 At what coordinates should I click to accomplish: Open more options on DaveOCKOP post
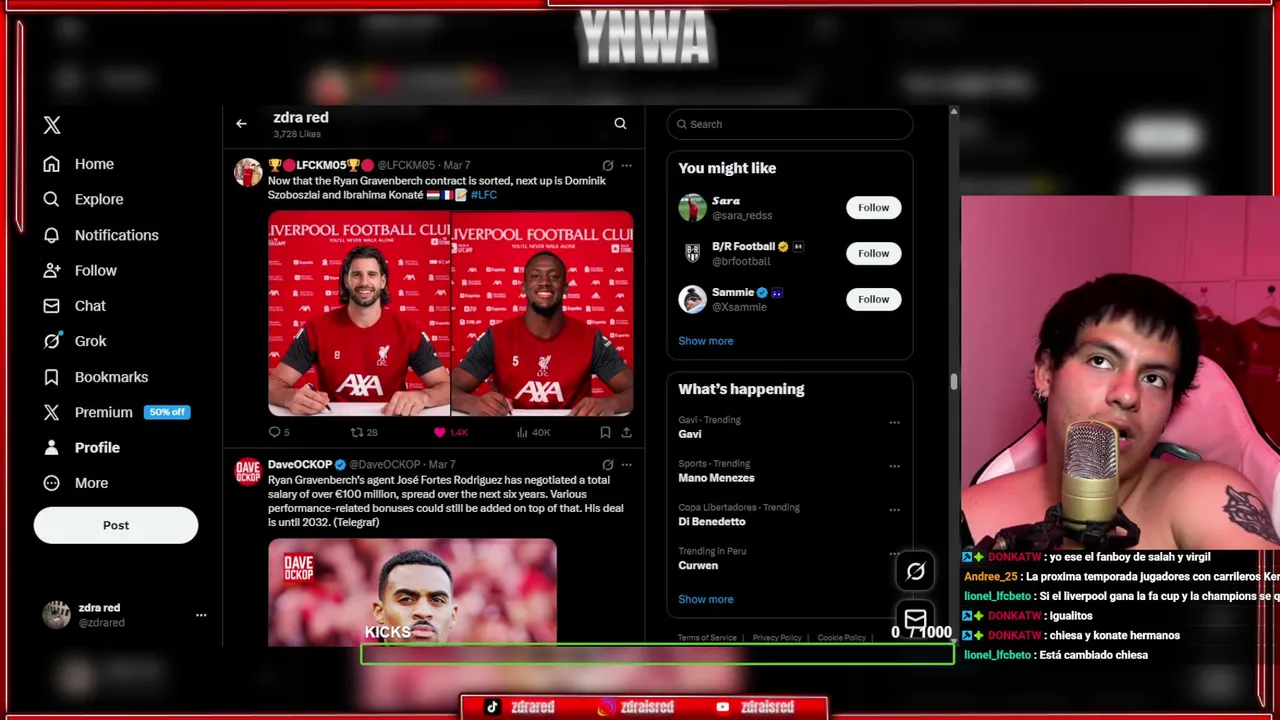626,465
